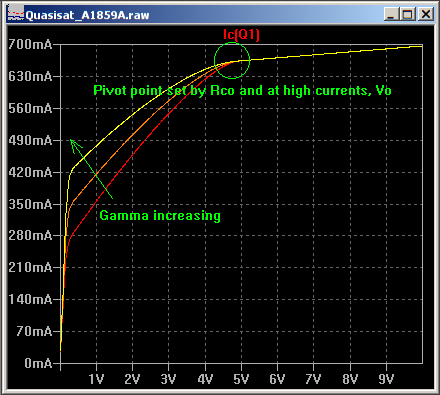Click the 1V horizontal axis label
The height and width of the screenshot is (395, 440).
coord(96,379)
